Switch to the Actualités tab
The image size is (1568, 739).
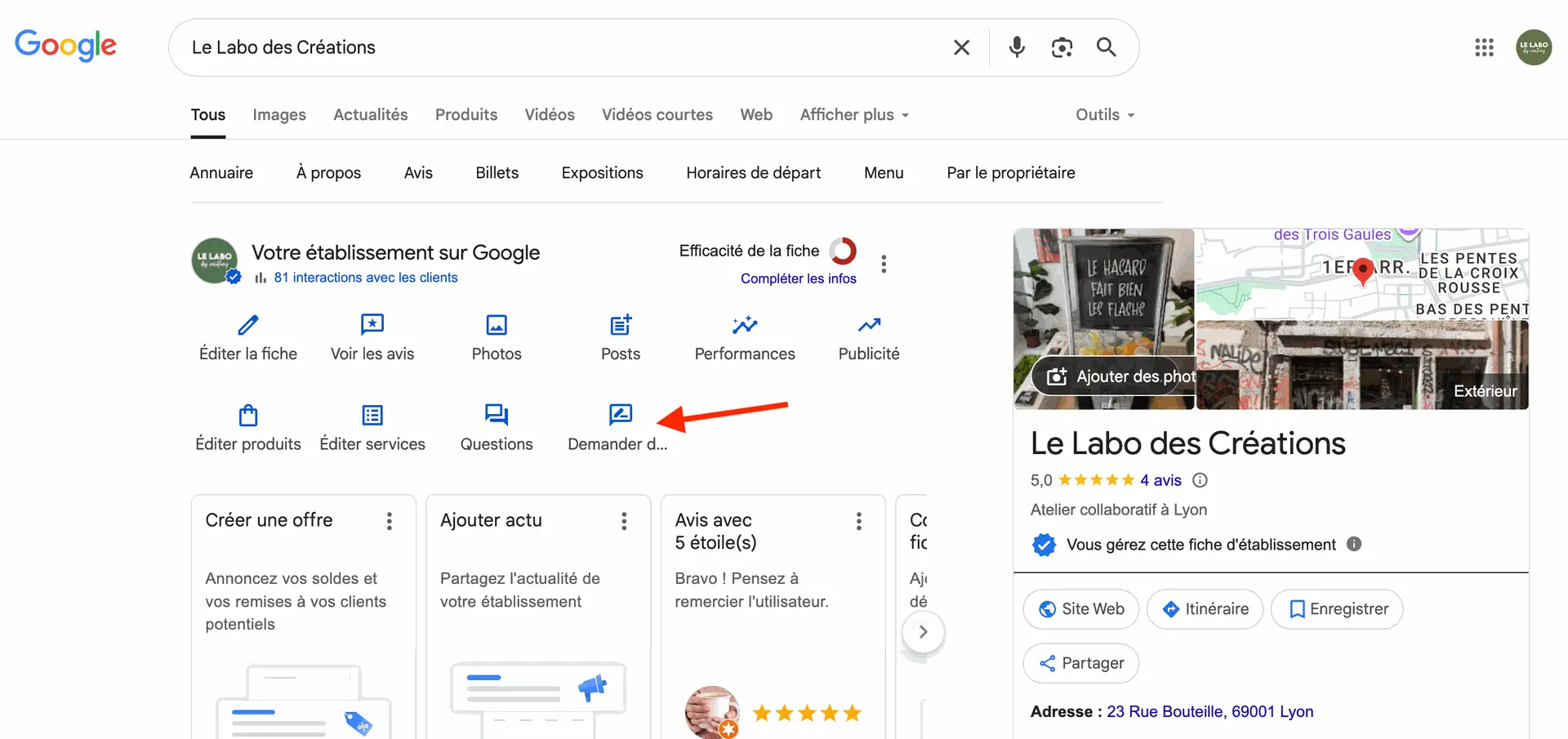click(371, 114)
